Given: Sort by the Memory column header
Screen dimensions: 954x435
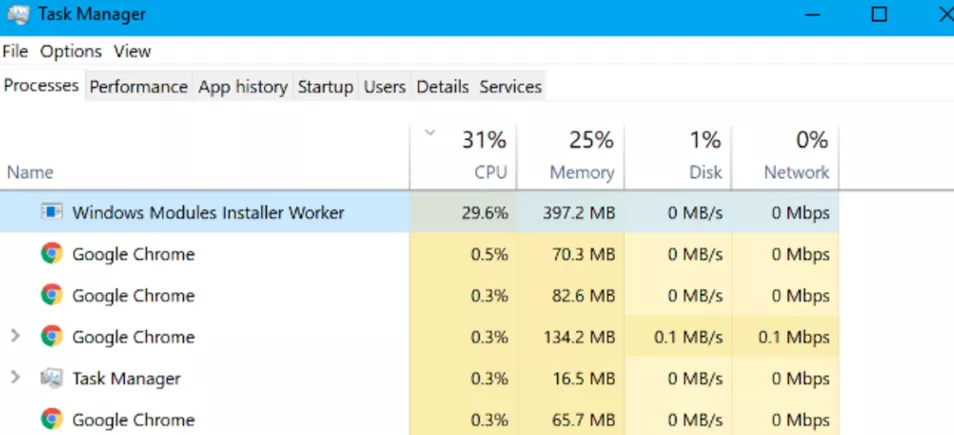Looking at the screenshot, I should coord(582,173).
